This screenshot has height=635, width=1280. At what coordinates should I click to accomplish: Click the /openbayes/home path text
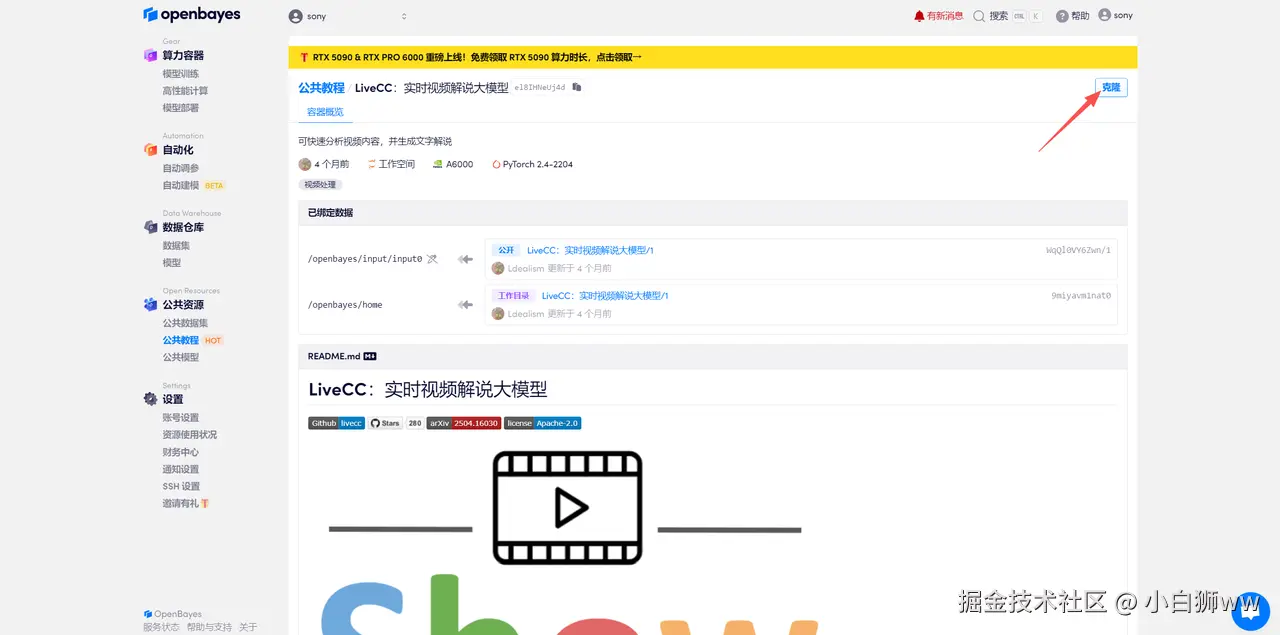tap(345, 305)
